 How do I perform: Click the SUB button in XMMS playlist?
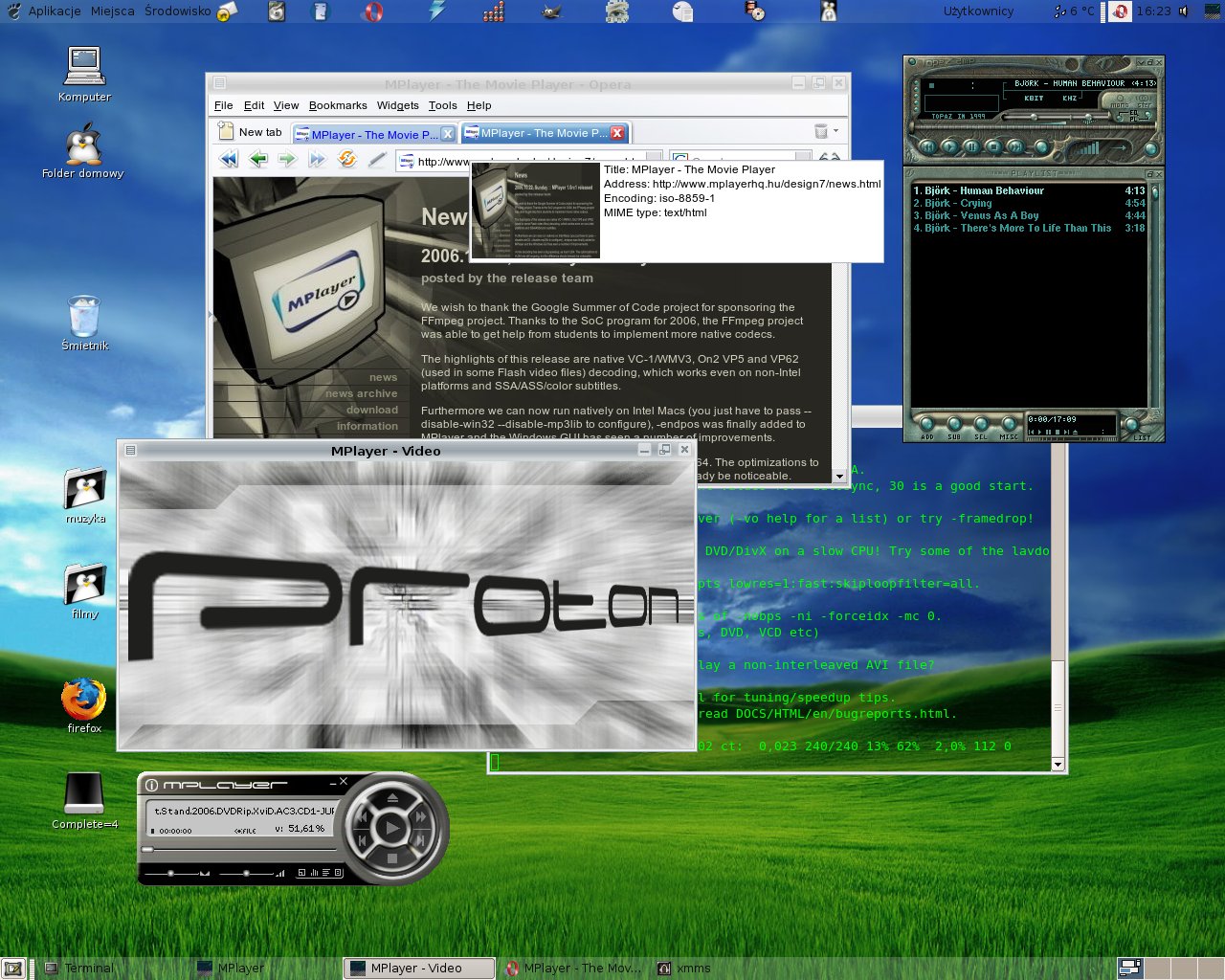point(954,424)
